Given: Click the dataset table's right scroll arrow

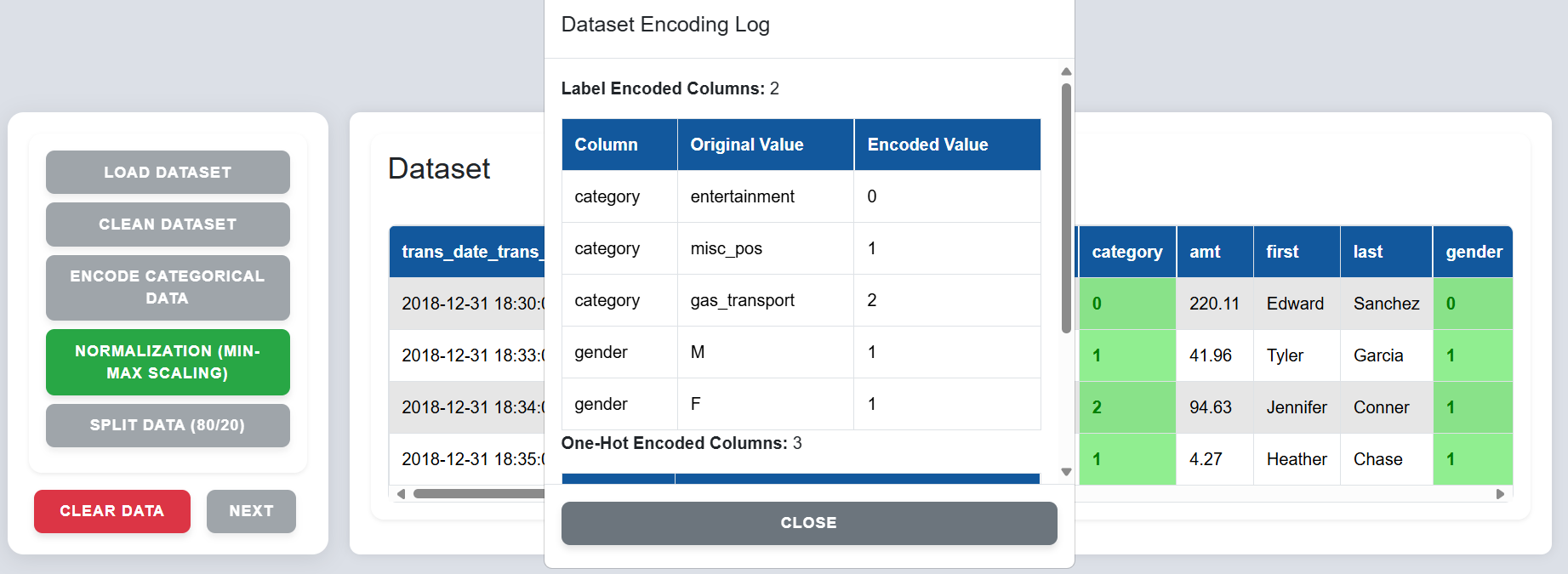Looking at the screenshot, I should 1500,494.
